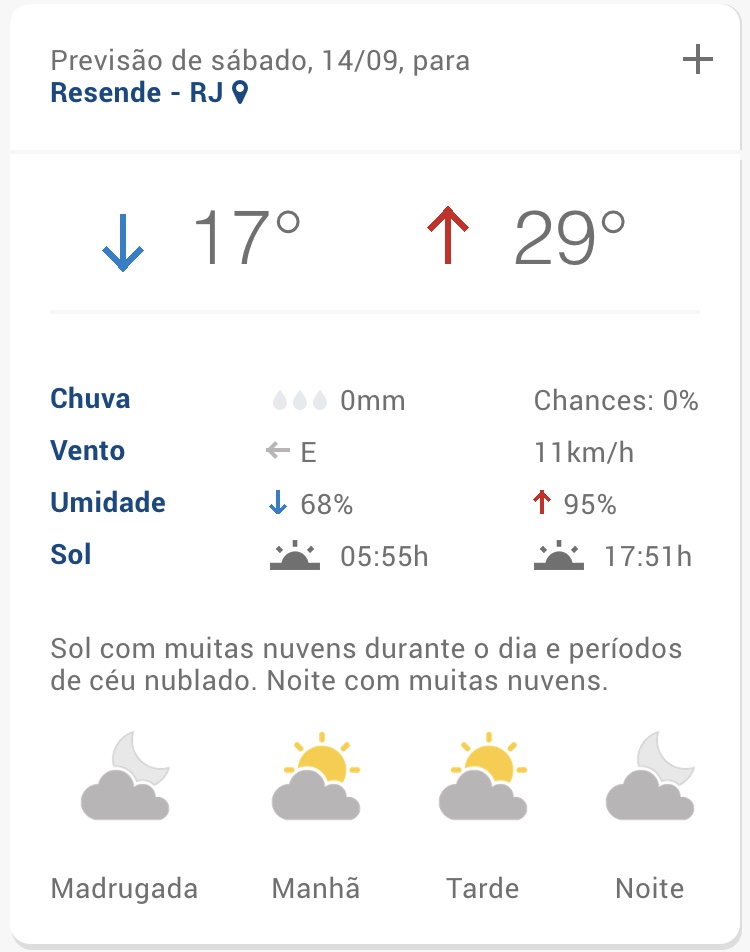
Task: Click the sunrise icon at 05:55h
Action: pyautogui.click(x=295, y=556)
